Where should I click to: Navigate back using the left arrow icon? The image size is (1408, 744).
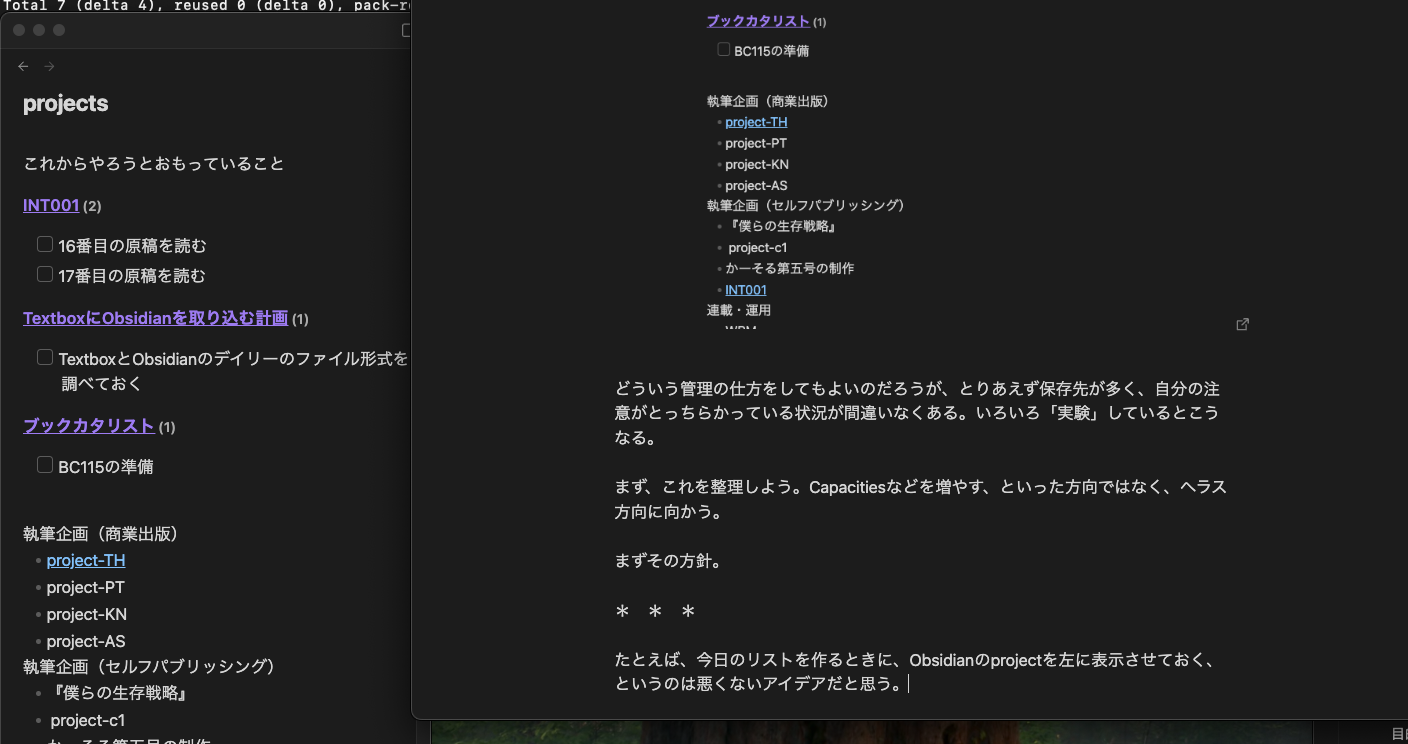pyautogui.click(x=23, y=66)
